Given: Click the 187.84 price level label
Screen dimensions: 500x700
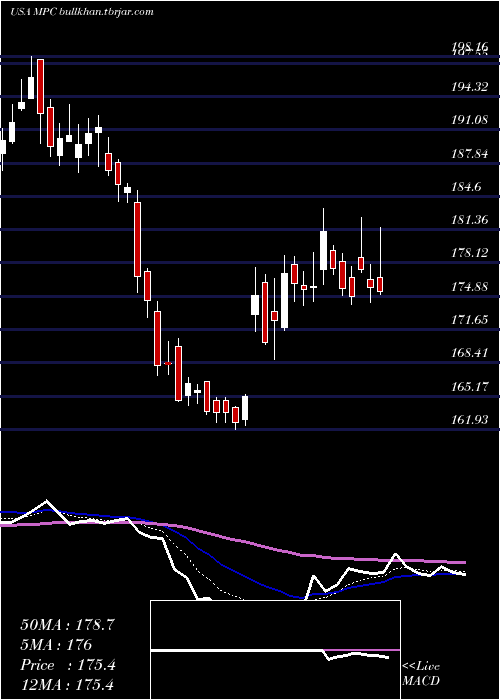Looking at the screenshot, I should (x=469, y=154).
